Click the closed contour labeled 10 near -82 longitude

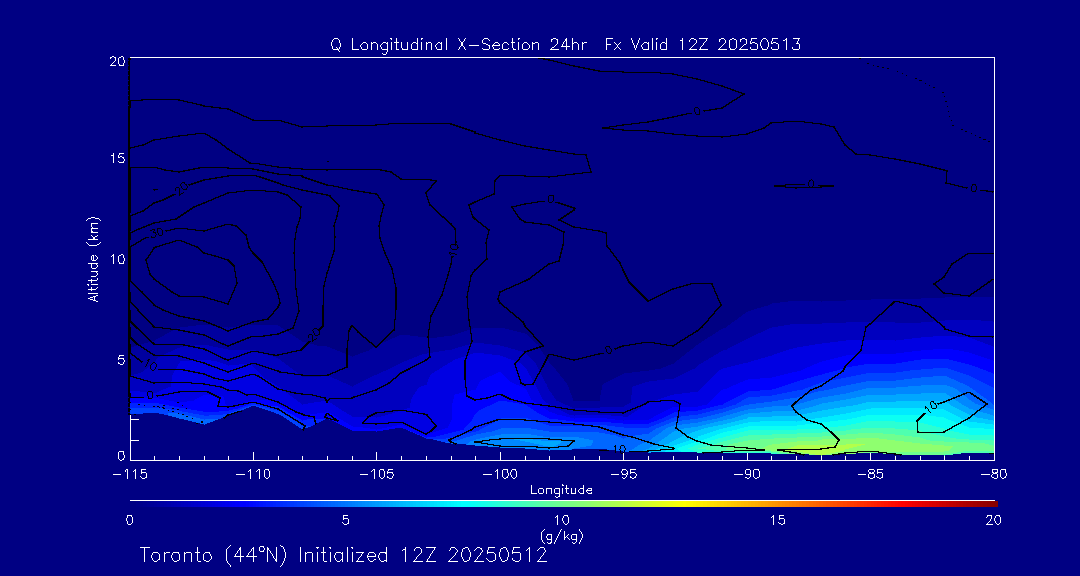click(x=950, y=413)
